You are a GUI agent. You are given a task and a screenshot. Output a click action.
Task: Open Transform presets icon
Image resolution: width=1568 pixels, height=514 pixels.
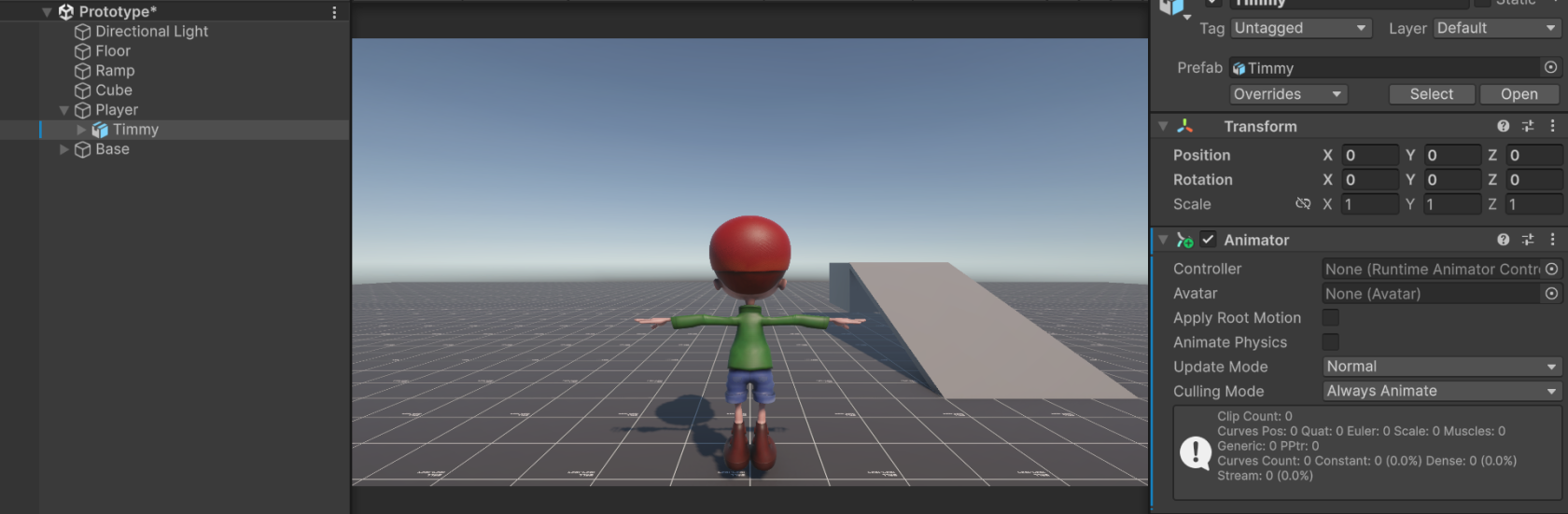pos(1528,126)
